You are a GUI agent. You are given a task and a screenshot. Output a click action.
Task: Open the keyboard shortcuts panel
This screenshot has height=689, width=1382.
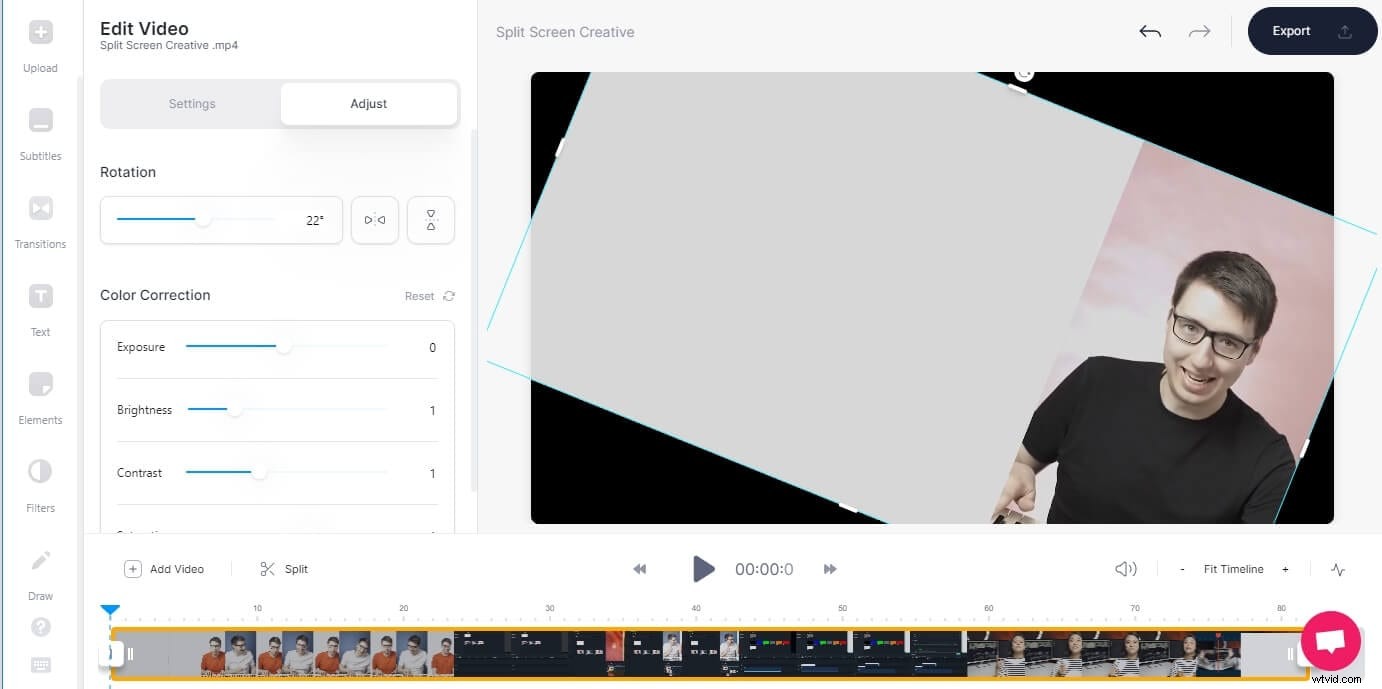[x=40, y=664]
